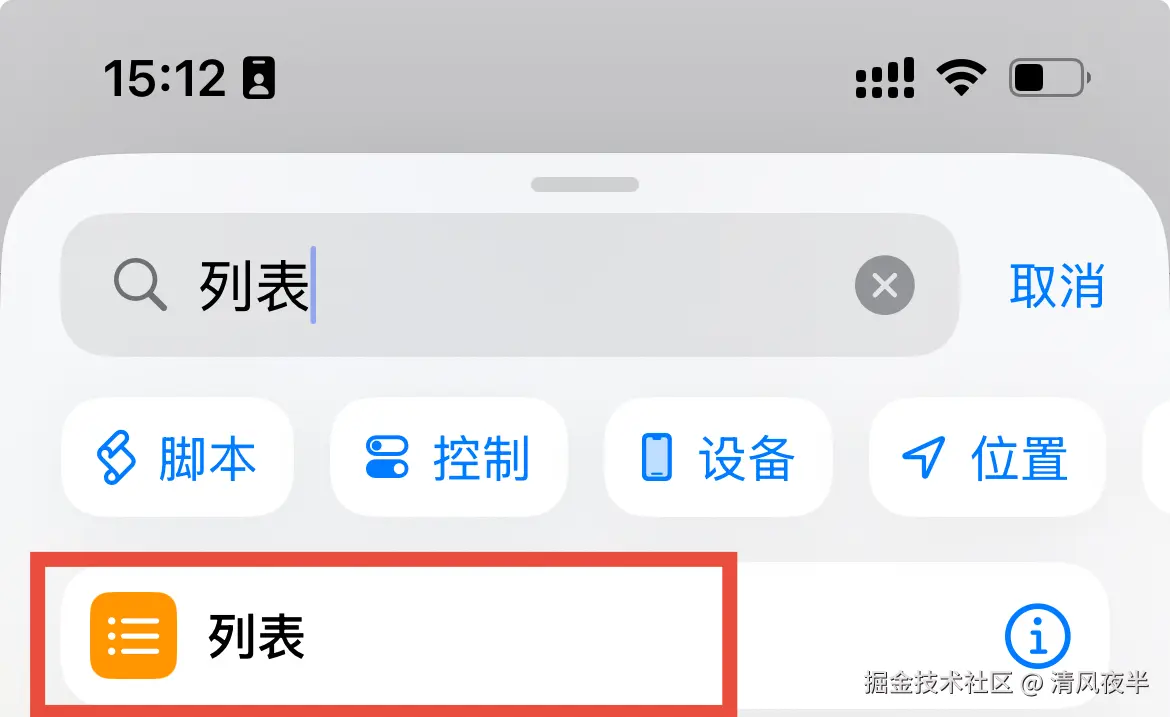Tap the cellular signal bars icon
The width and height of the screenshot is (1170, 717).
pos(885,78)
